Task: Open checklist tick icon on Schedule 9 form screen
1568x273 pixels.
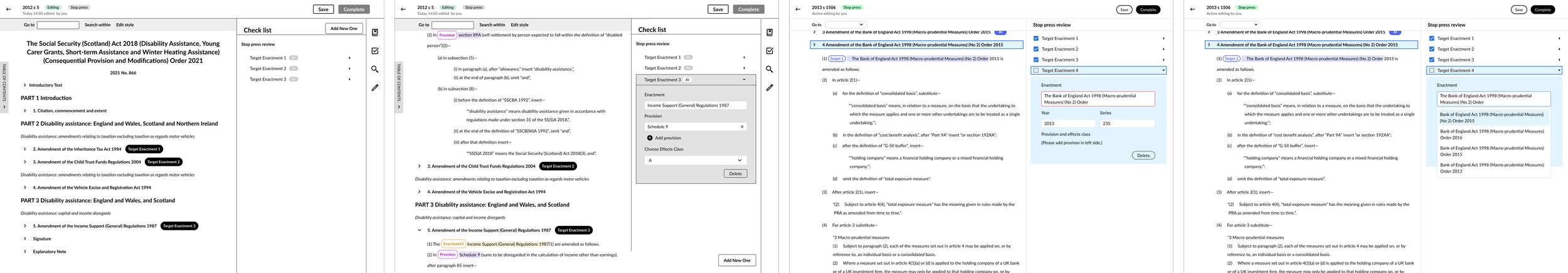Action: click(770, 51)
